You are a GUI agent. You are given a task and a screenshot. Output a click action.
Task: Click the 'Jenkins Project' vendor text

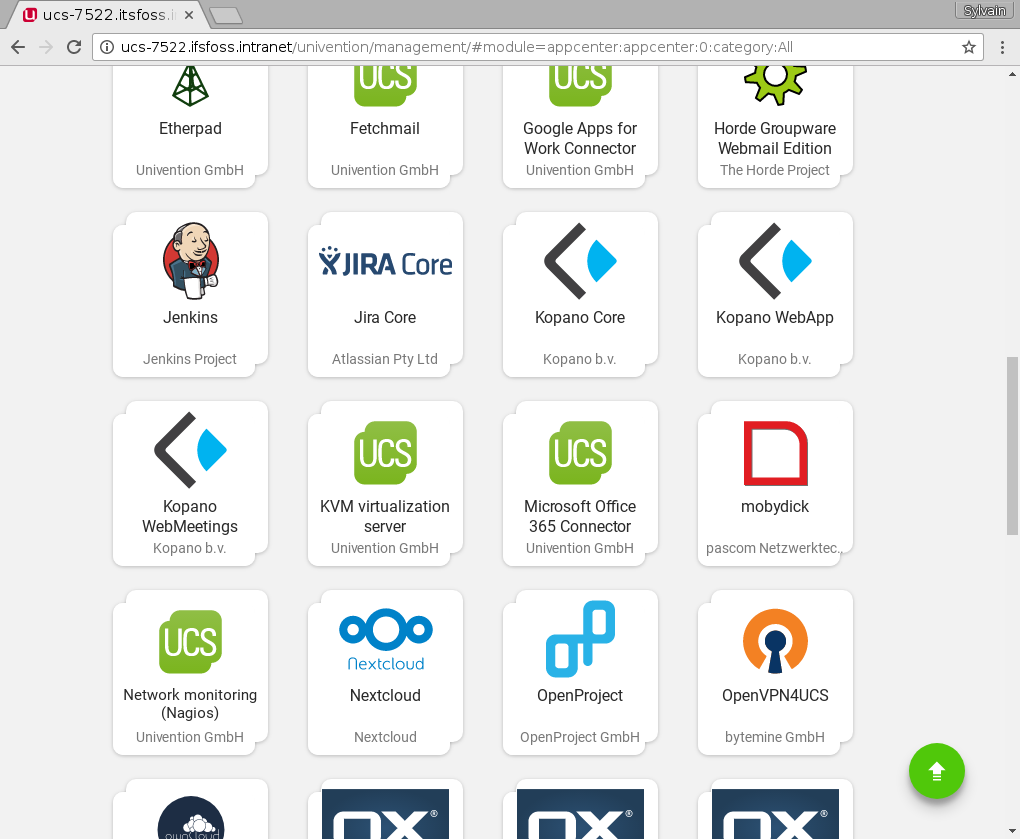pyautogui.click(x=190, y=359)
